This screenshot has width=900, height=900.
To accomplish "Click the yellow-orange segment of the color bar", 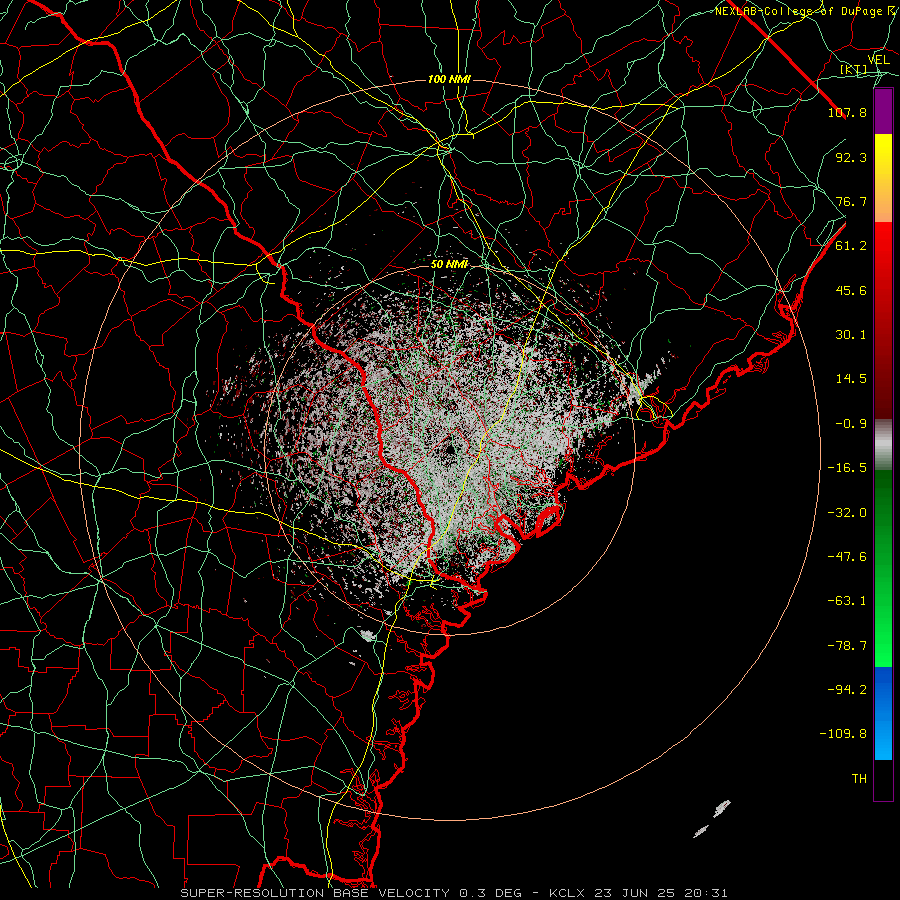I will pos(883,178).
